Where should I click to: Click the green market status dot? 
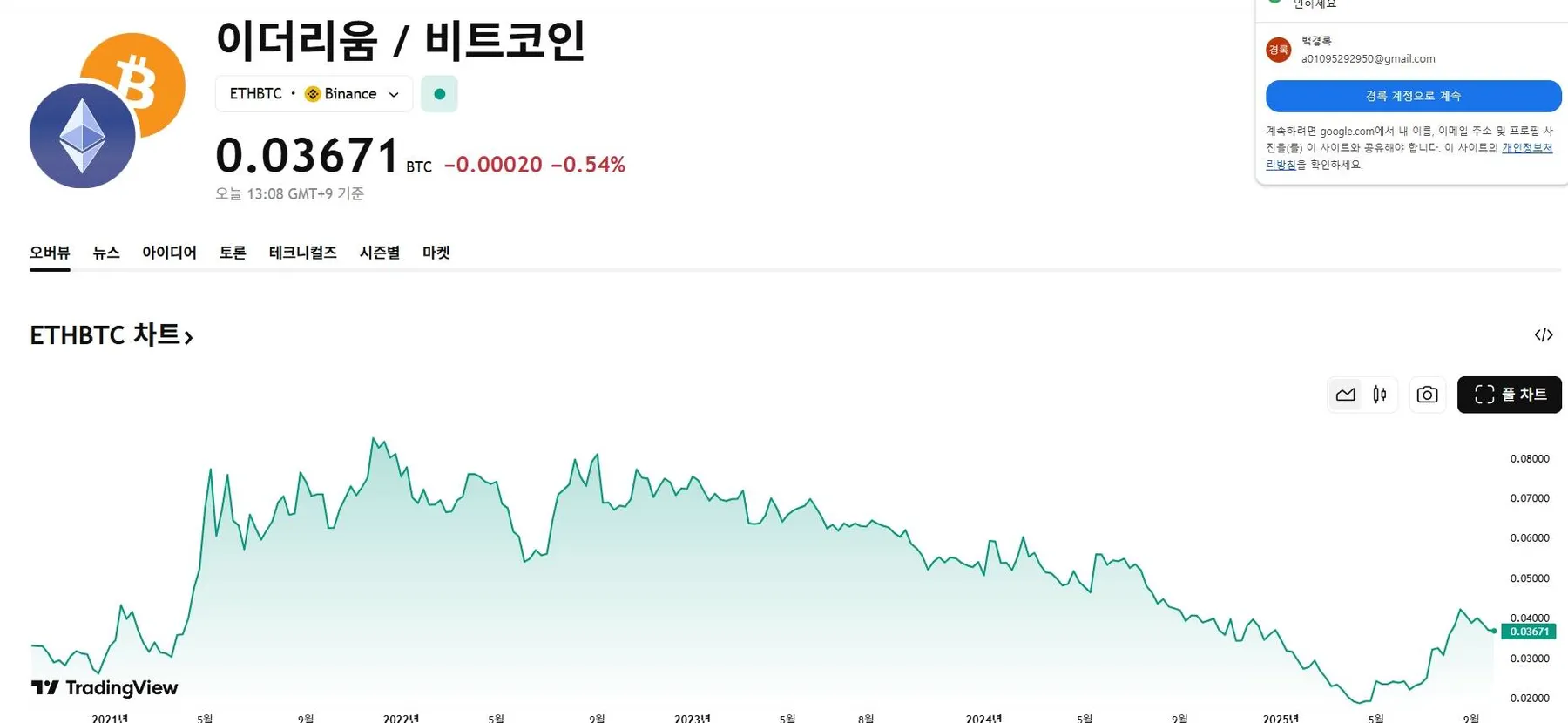coord(439,94)
